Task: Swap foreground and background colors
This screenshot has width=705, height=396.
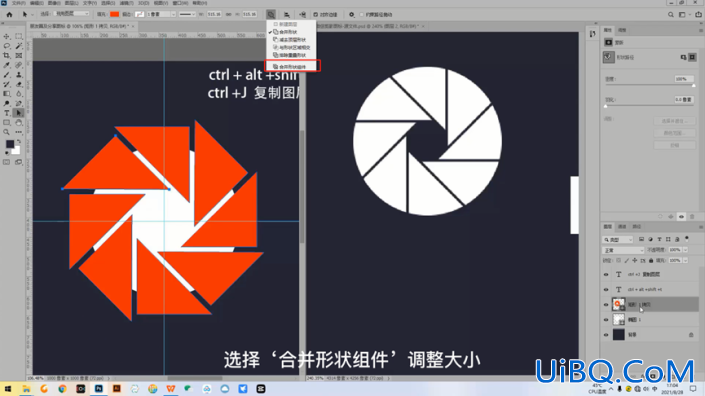Action: (19, 142)
